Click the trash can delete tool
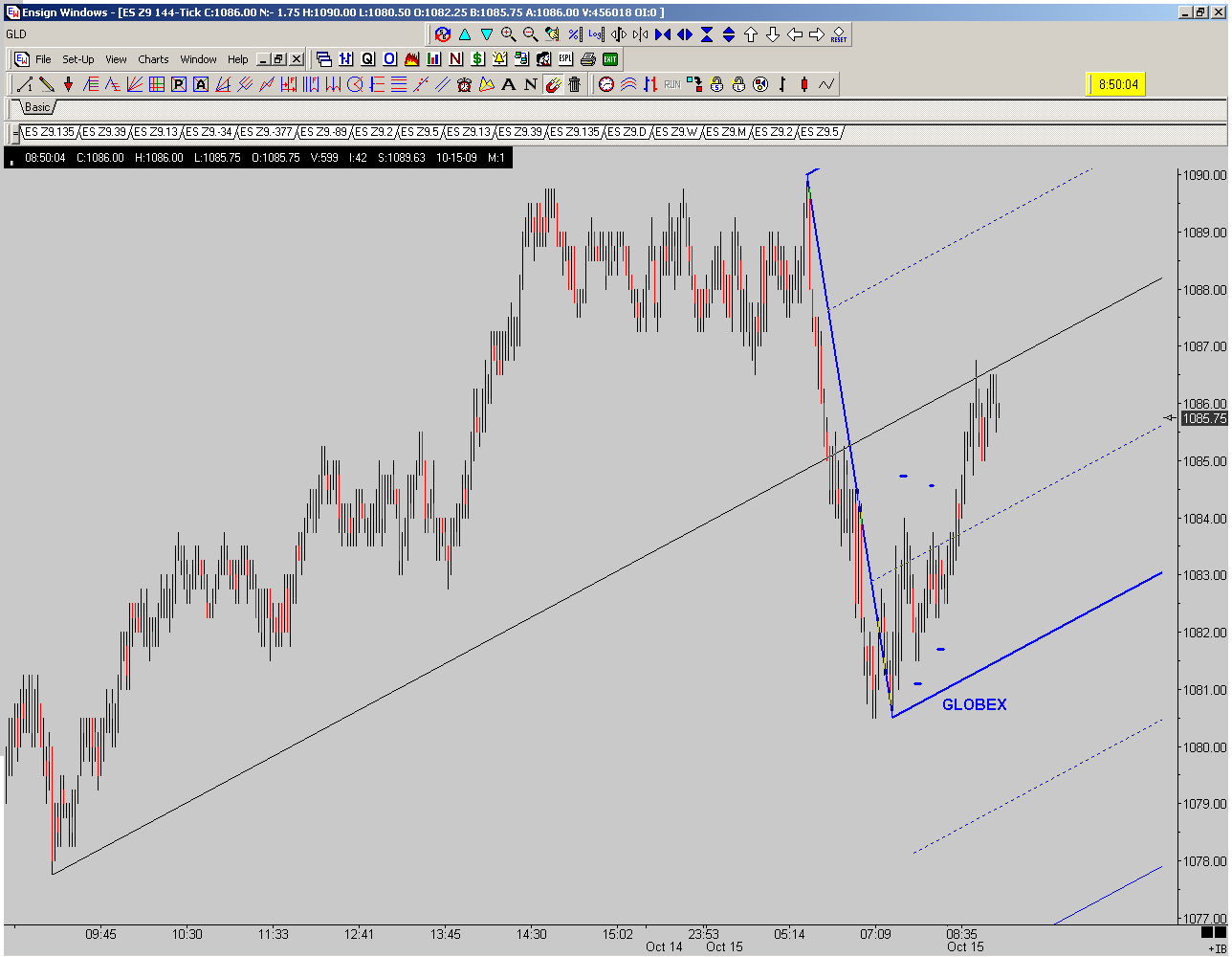 pos(574,84)
